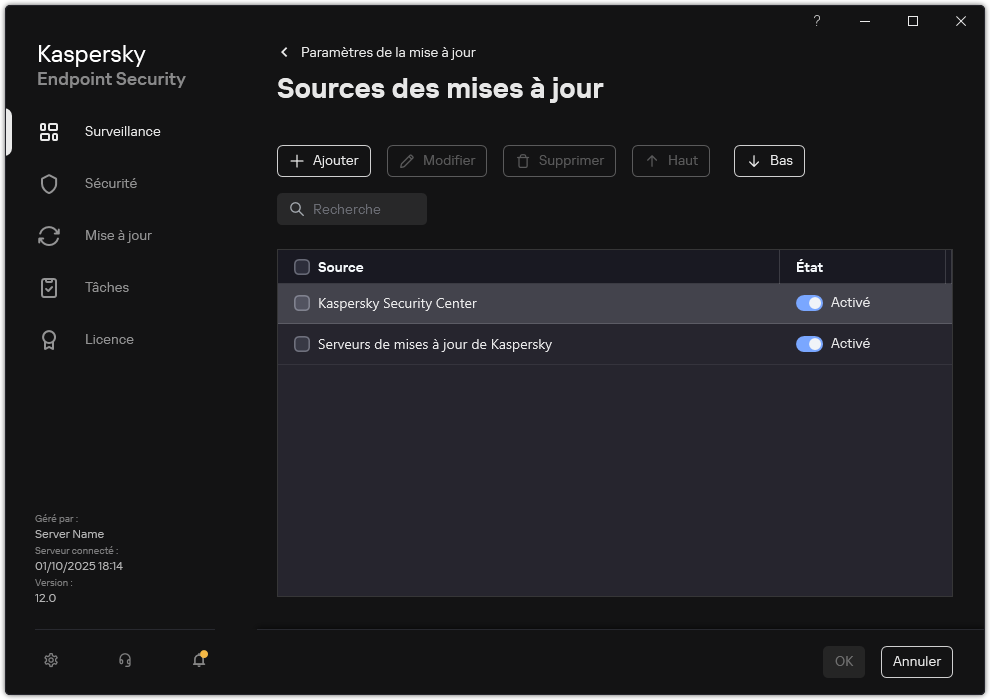Click inside the Recherche search field
990x700 pixels.
(x=351, y=209)
